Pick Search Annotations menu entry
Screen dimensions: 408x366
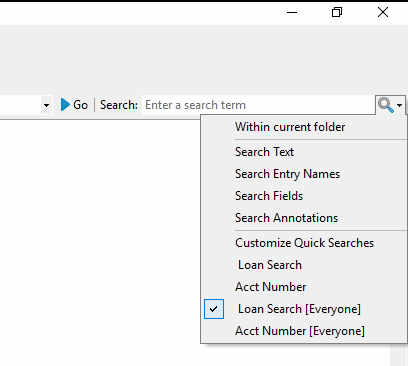tap(286, 218)
